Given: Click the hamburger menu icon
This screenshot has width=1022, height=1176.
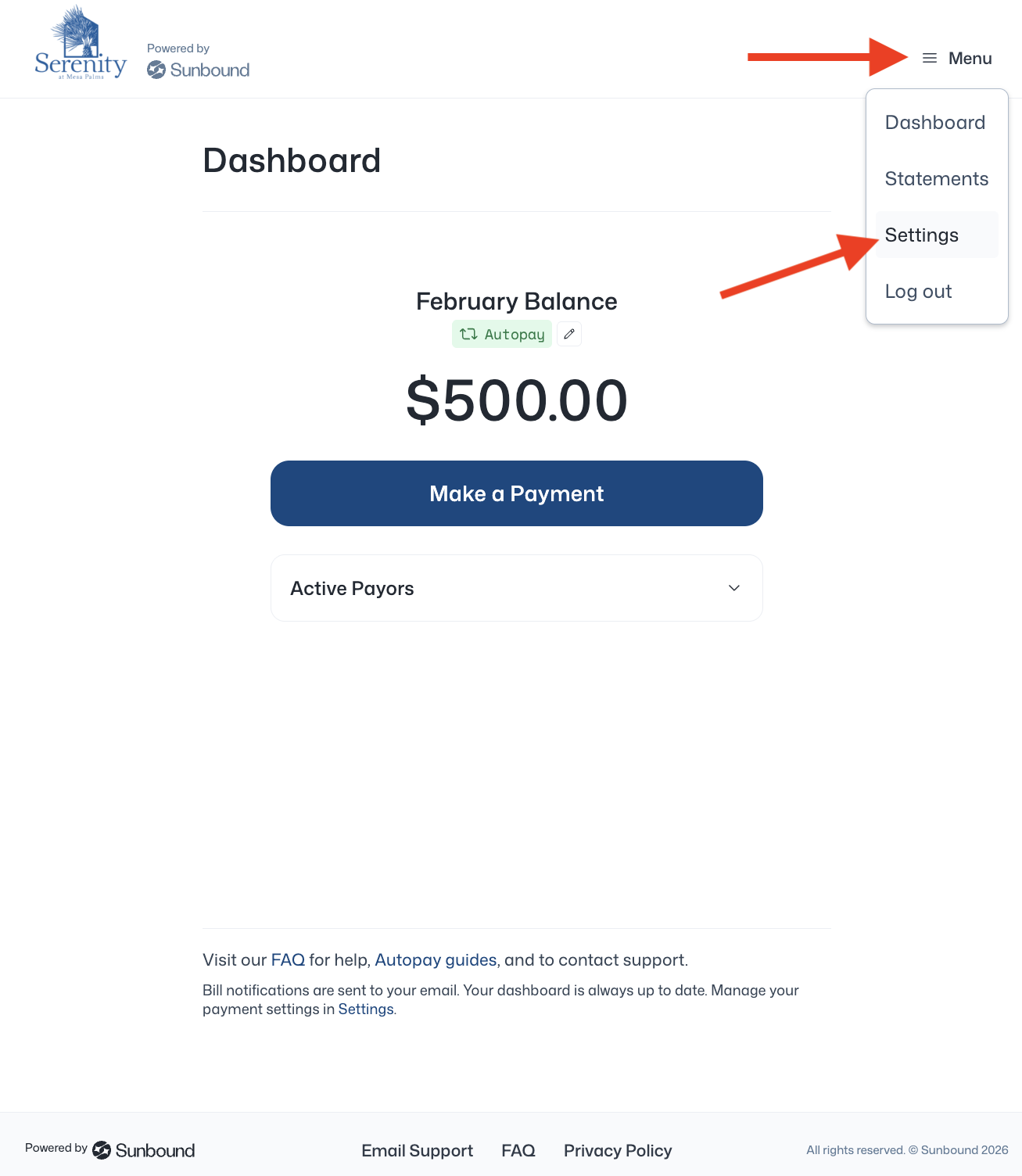Looking at the screenshot, I should pyautogui.click(x=929, y=59).
